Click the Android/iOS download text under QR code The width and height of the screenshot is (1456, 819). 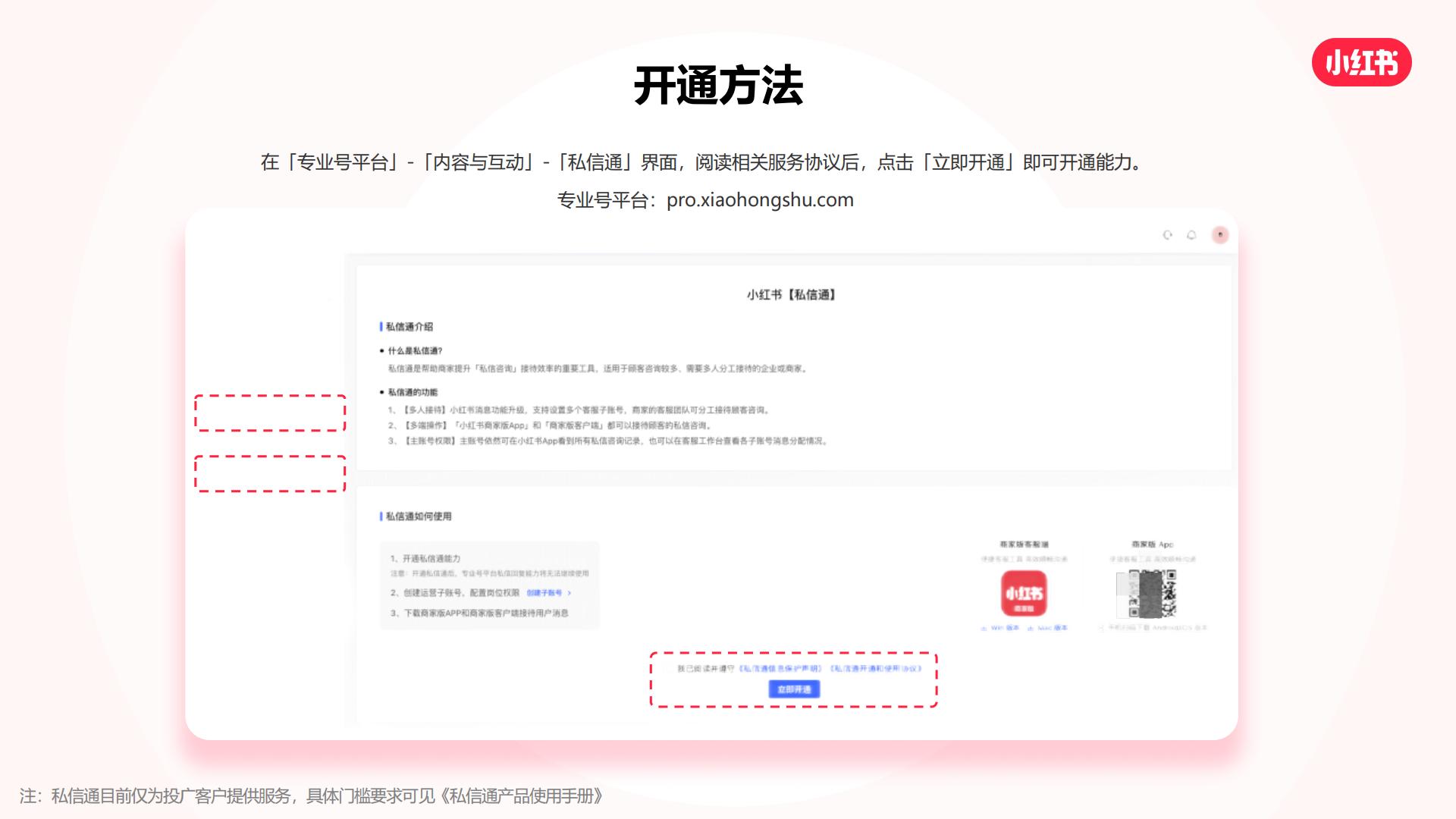coord(1153,628)
